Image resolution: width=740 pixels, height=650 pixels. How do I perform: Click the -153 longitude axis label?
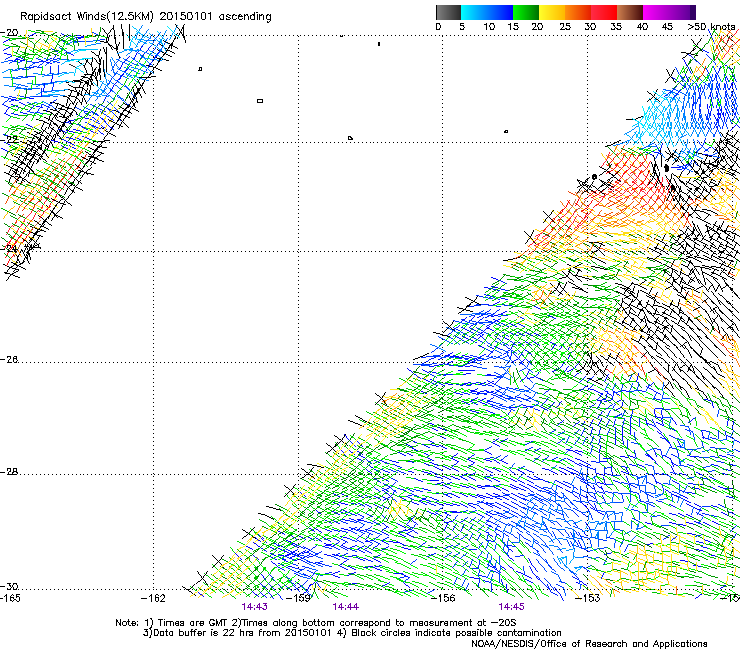pos(587,599)
